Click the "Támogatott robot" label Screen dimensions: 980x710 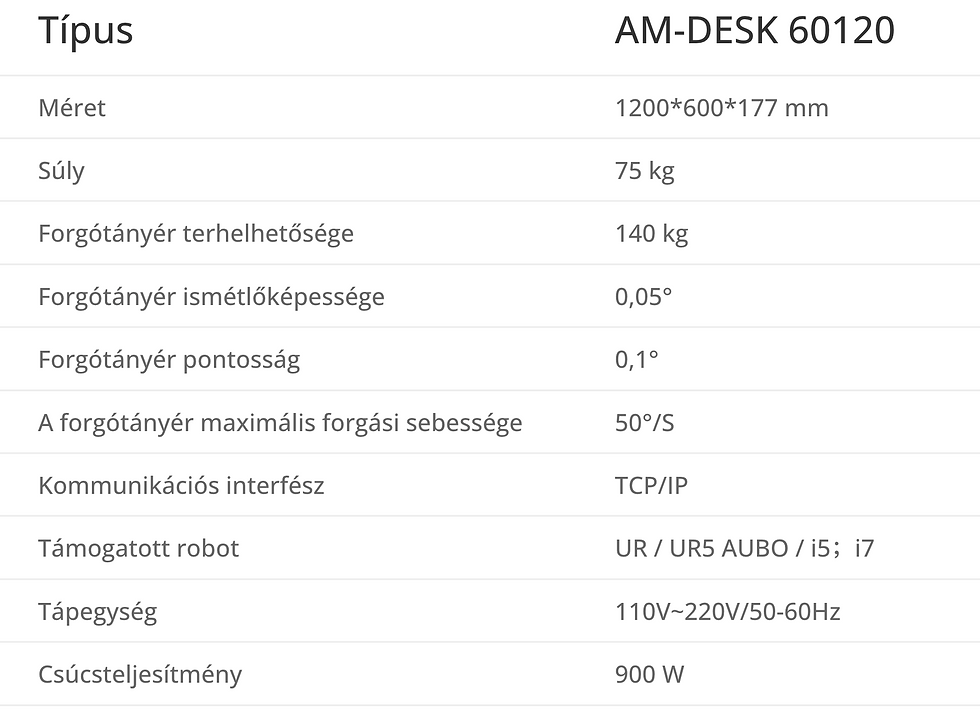point(139,549)
